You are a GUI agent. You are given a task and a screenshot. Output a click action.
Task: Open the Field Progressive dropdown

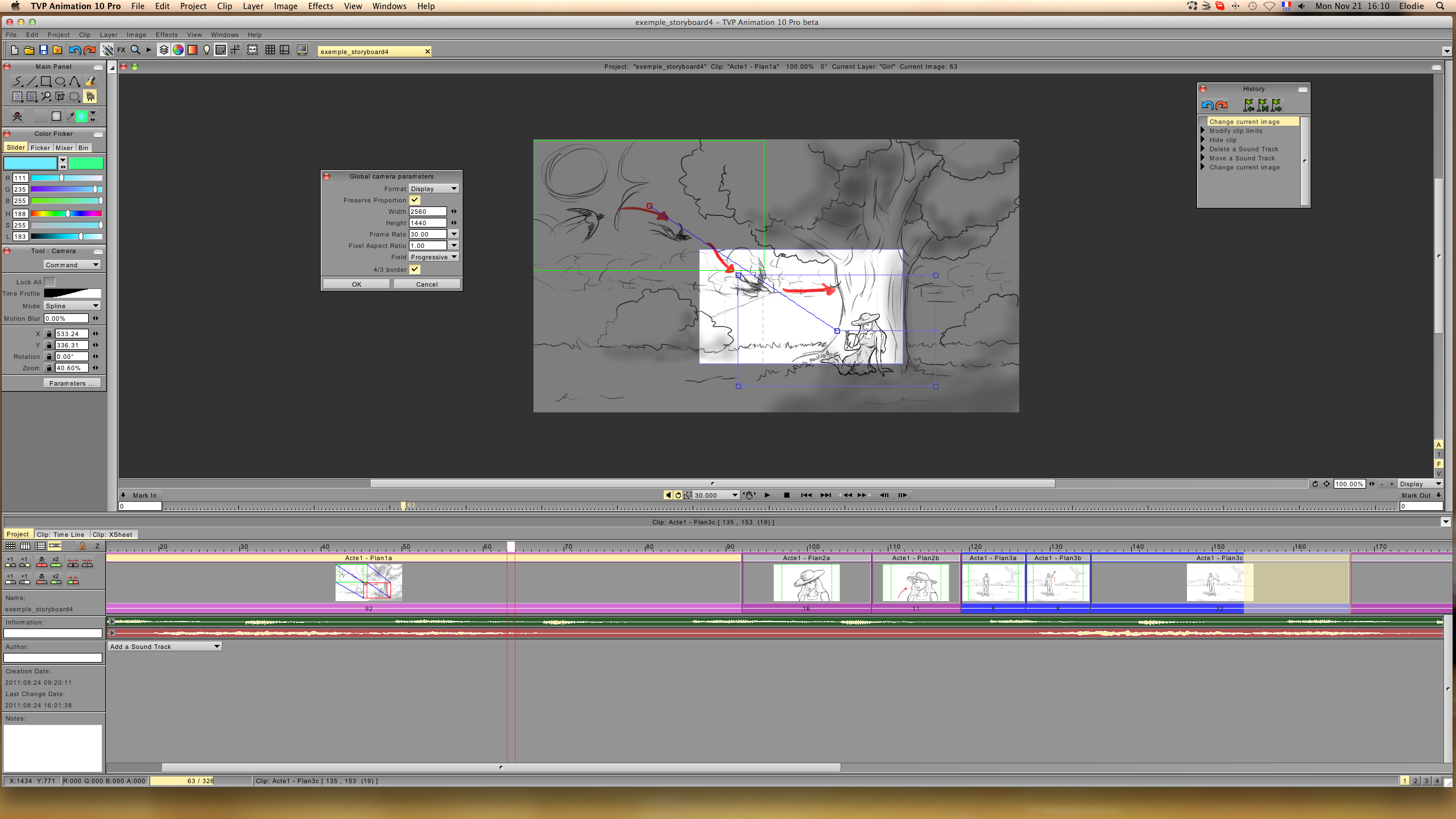[434, 257]
